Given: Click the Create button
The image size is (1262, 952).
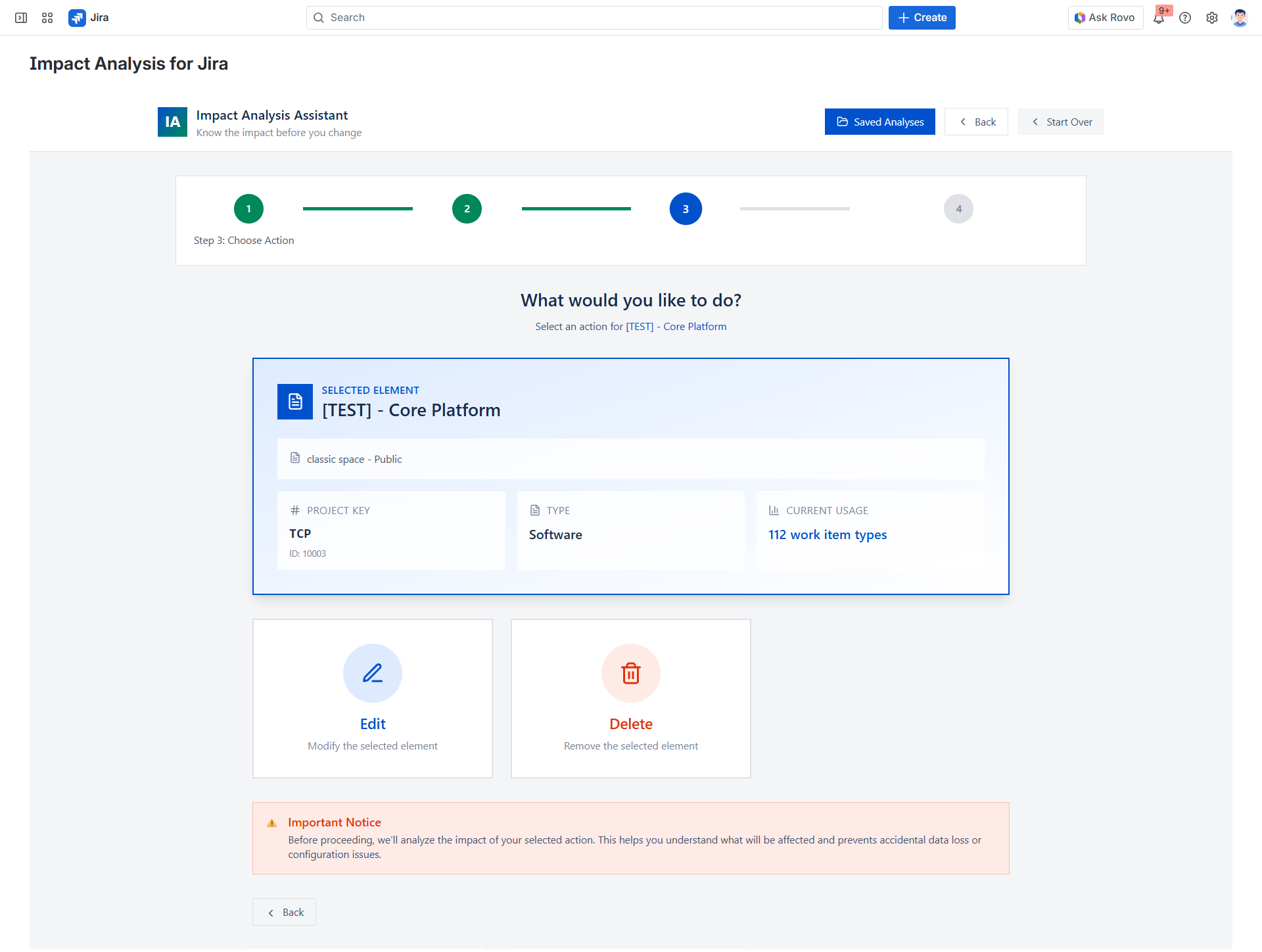Looking at the screenshot, I should pos(922,18).
